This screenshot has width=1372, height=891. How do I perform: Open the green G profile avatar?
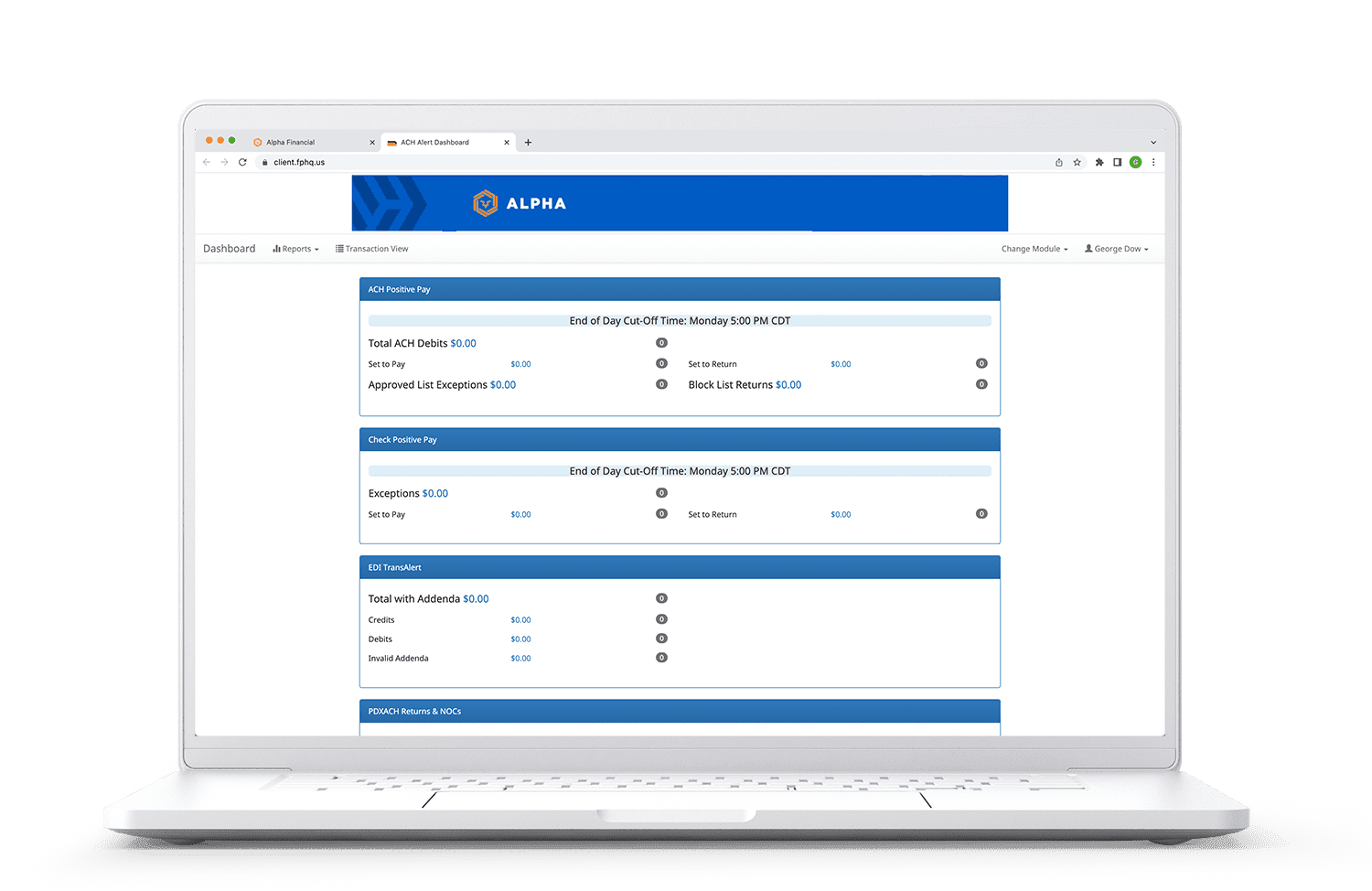pos(1135,162)
